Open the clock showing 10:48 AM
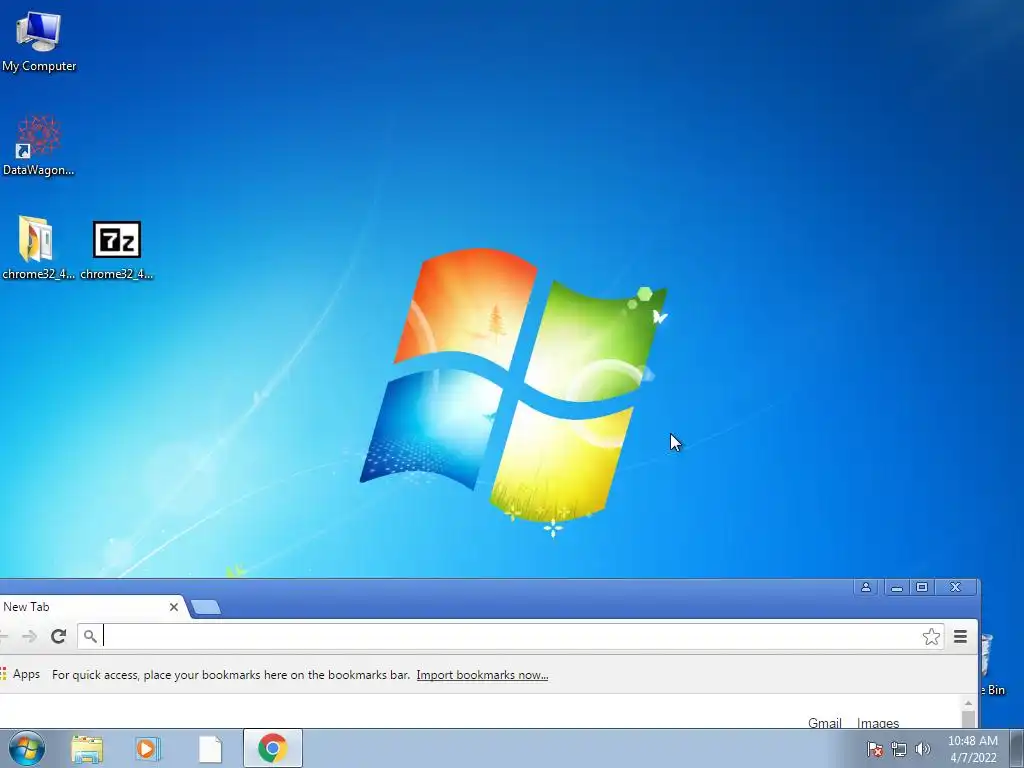 [x=972, y=749]
